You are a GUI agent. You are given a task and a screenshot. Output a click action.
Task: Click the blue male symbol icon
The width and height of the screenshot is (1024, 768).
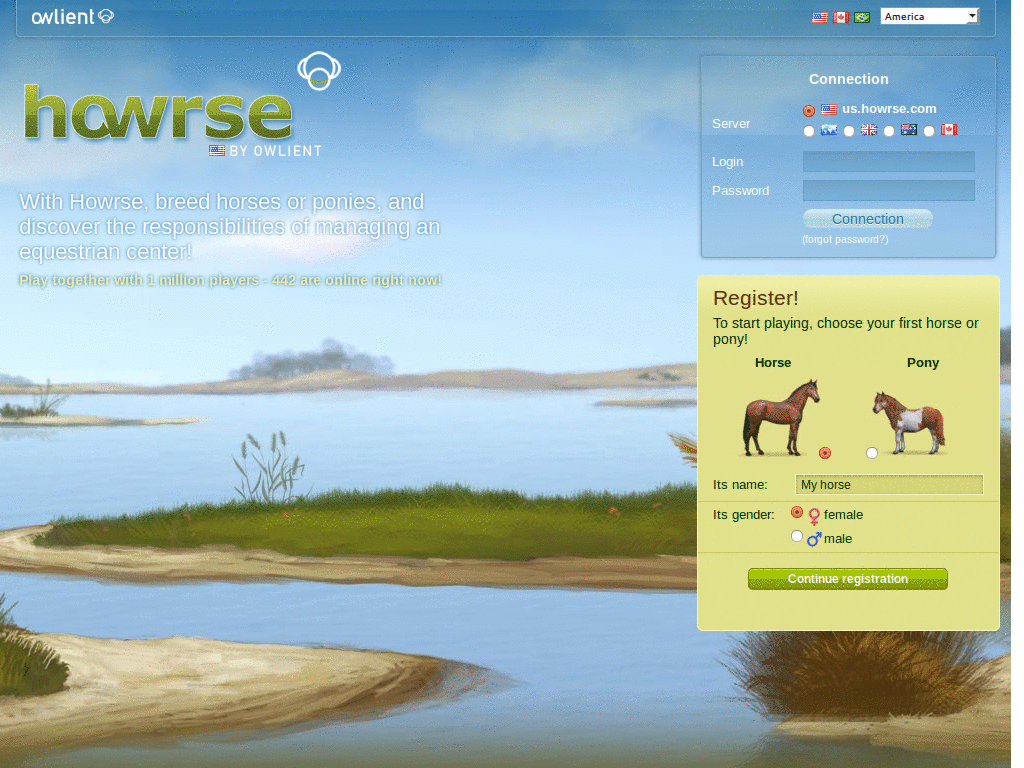click(814, 539)
